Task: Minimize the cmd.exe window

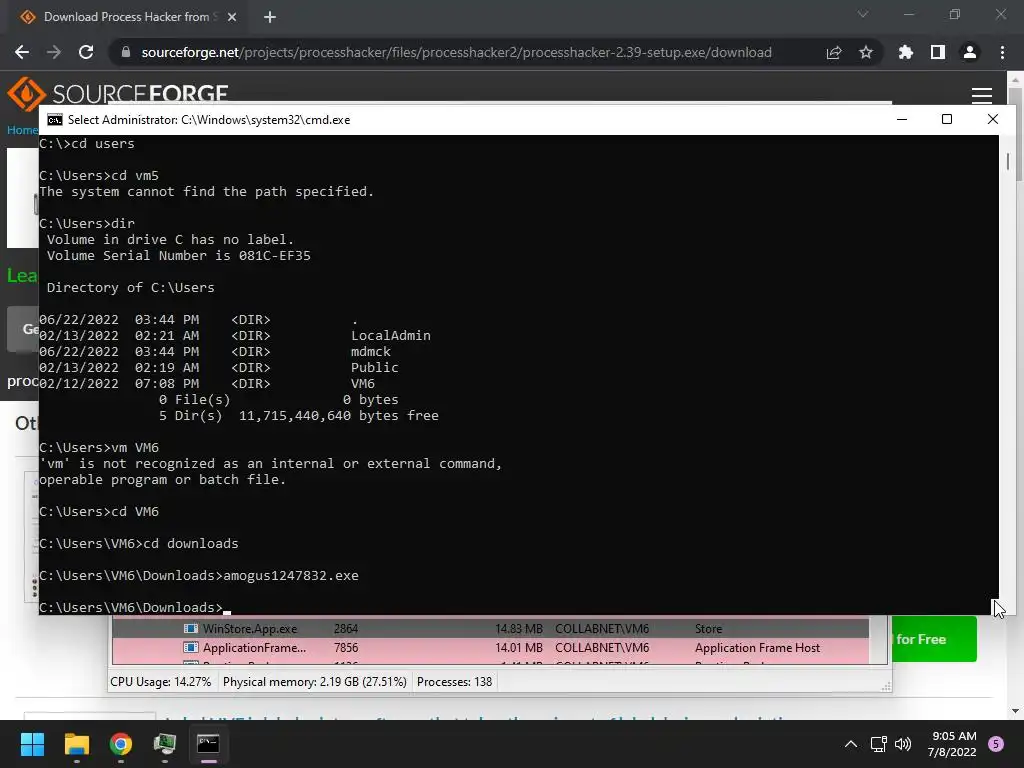Action: pos(902,120)
